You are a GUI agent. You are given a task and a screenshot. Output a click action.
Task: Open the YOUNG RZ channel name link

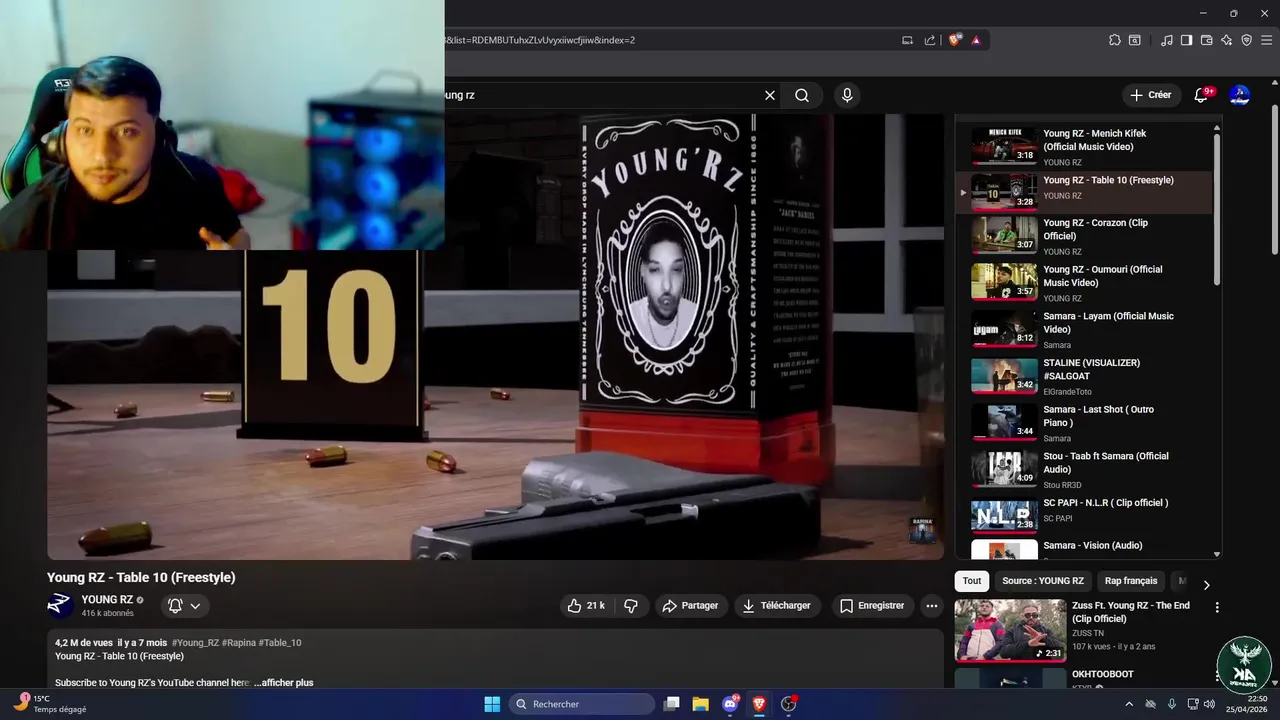107,600
